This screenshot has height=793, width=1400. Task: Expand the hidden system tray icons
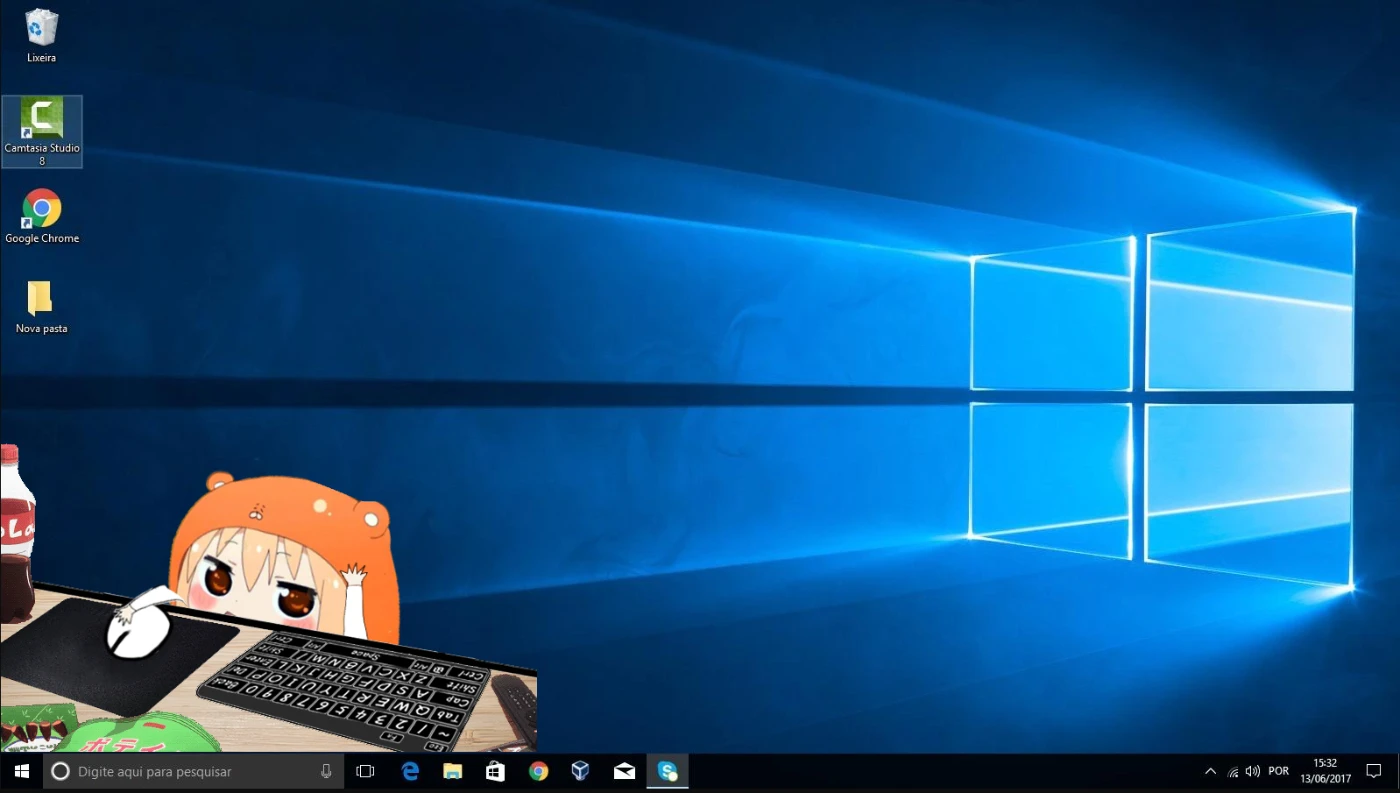pos(1210,771)
